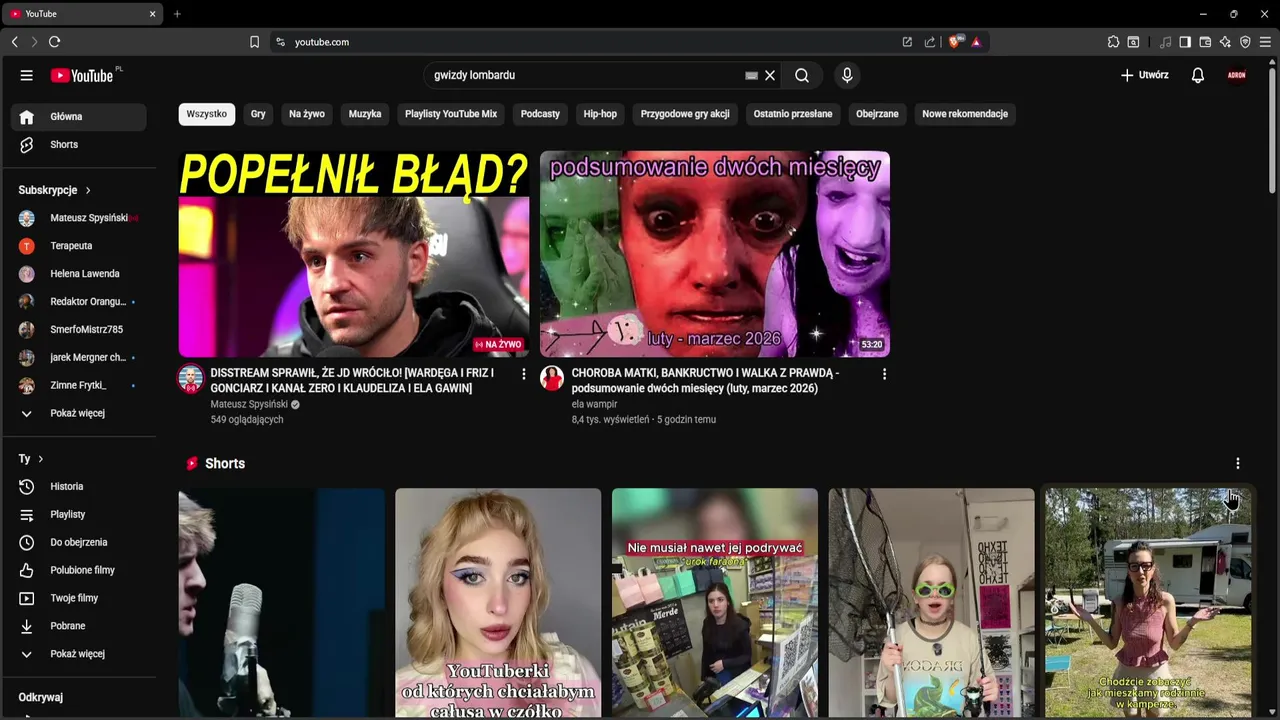Open Do obejrzenia watch later
The width and height of the screenshot is (1280, 720).
(x=79, y=543)
